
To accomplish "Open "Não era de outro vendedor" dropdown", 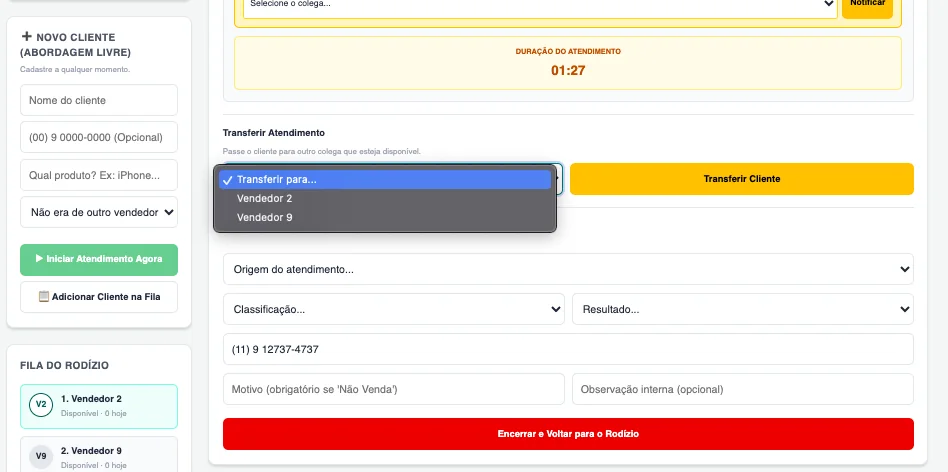I will click(x=99, y=212).
